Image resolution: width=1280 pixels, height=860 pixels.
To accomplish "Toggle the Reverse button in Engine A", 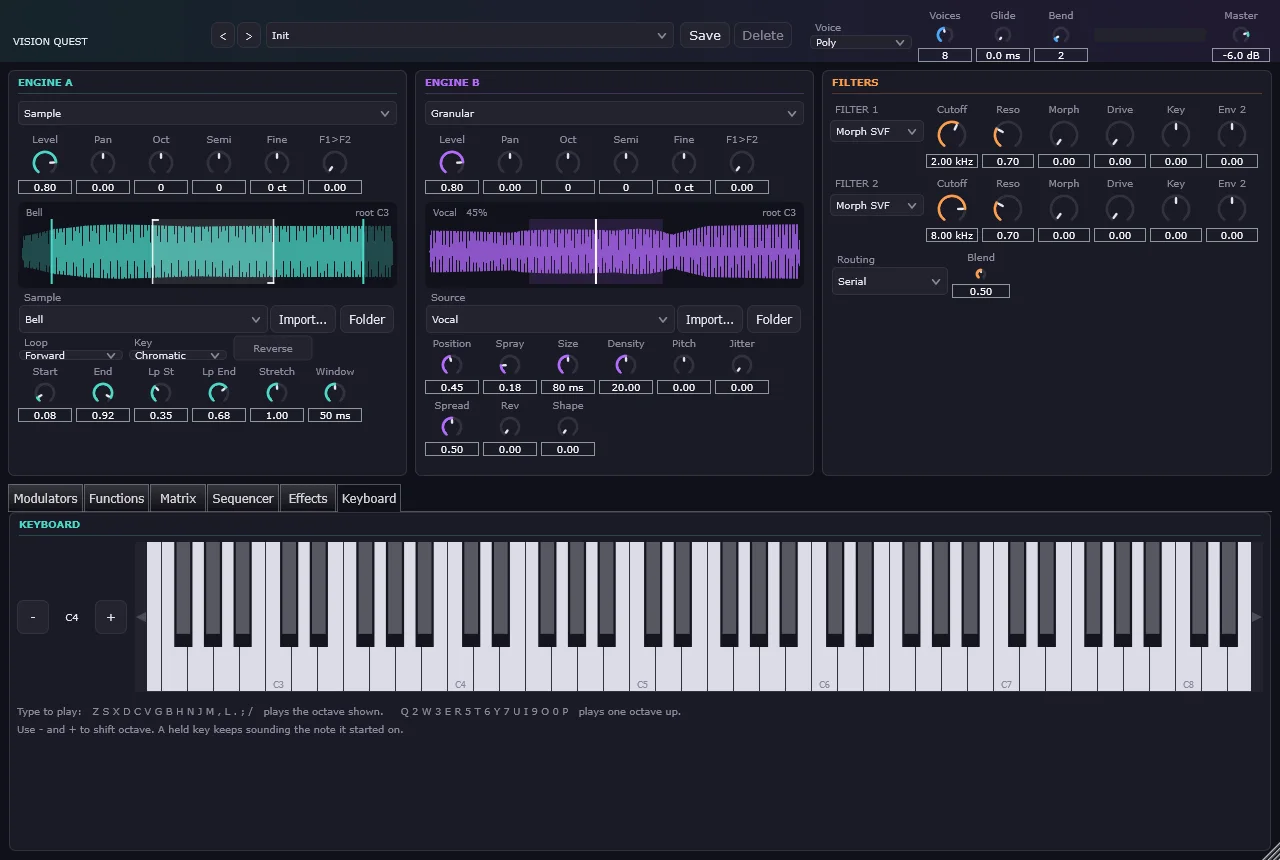I will click(x=273, y=348).
